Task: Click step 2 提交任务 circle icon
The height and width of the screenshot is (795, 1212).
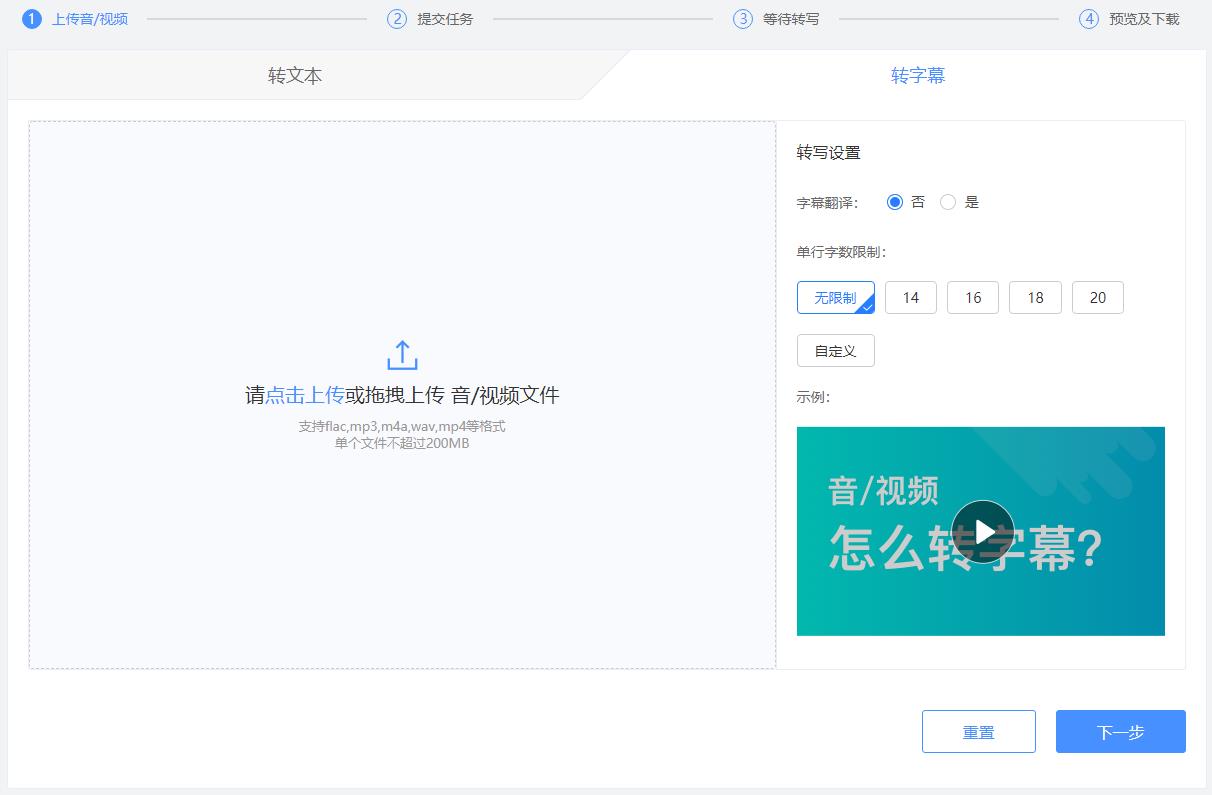Action: tap(397, 19)
